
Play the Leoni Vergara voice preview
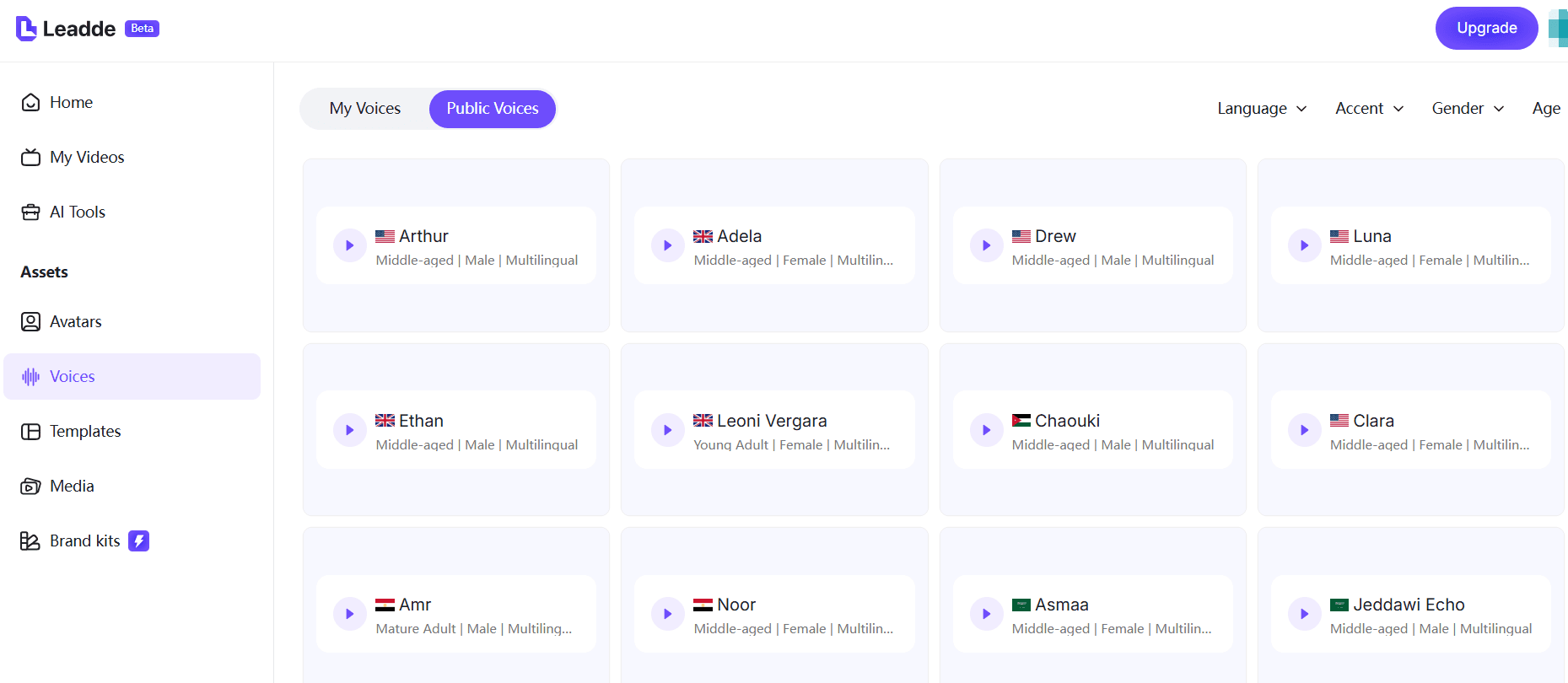pyautogui.click(x=667, y=430)
